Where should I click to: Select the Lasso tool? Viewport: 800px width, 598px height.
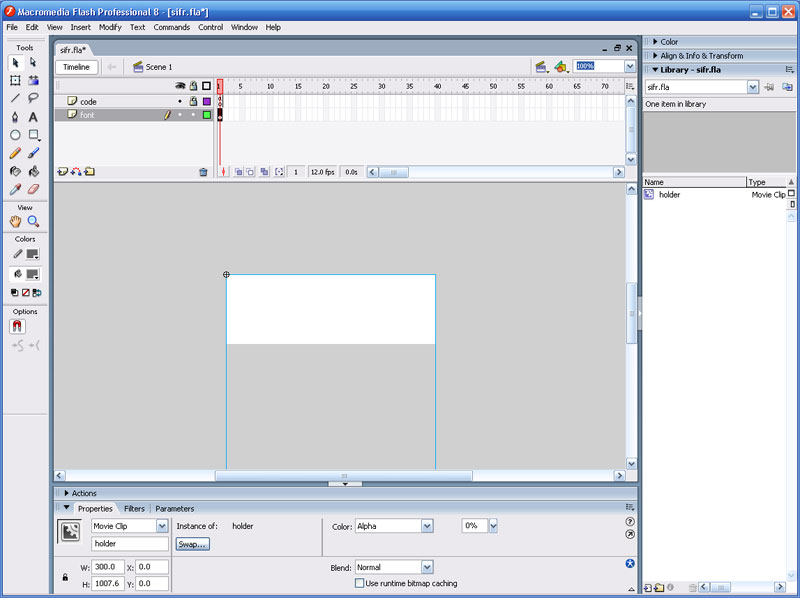coord(33,98)
